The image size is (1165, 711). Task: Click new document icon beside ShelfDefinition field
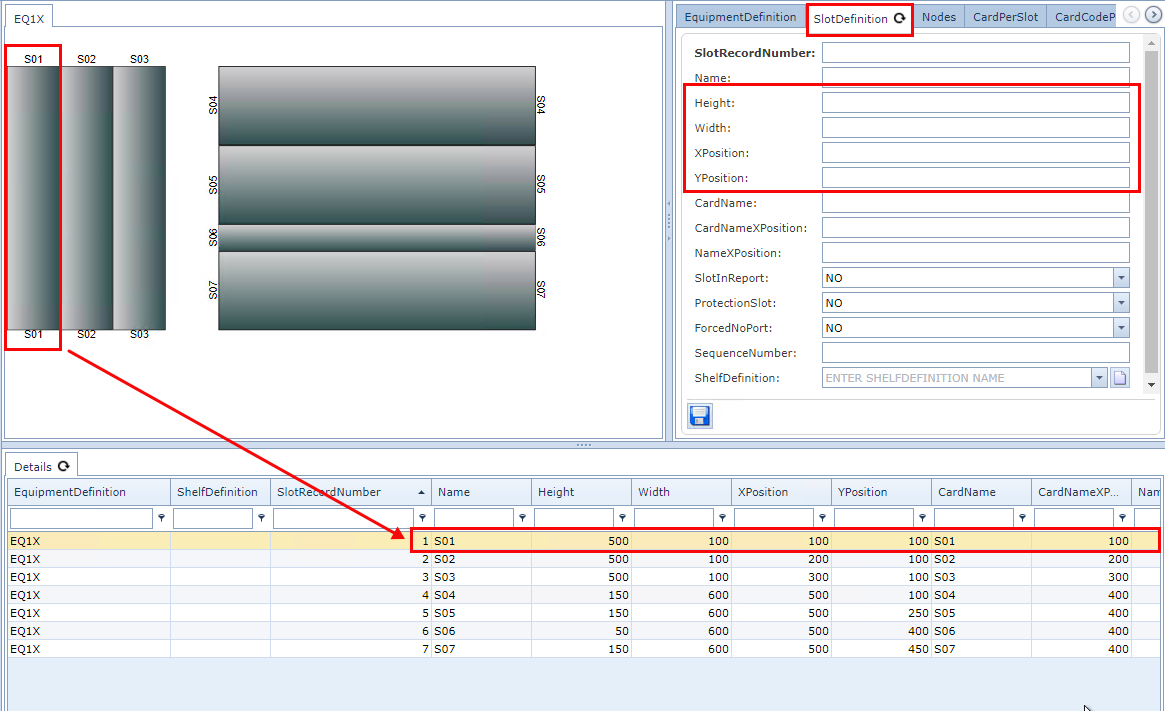[x=1120, y=378]
